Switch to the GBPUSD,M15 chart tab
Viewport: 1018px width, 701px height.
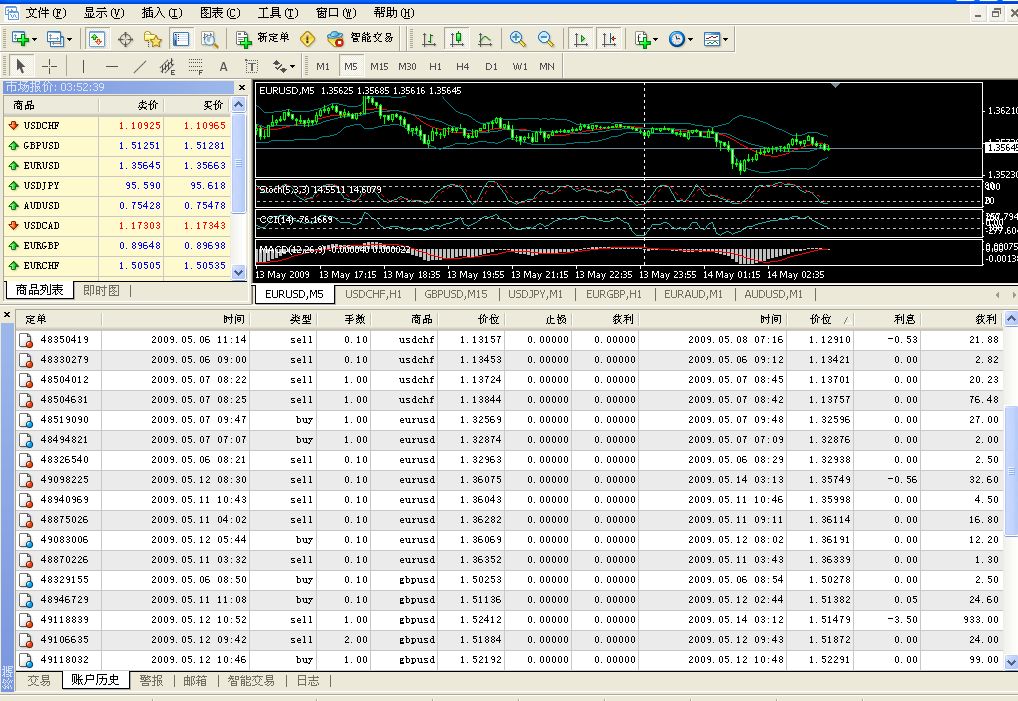456,294
